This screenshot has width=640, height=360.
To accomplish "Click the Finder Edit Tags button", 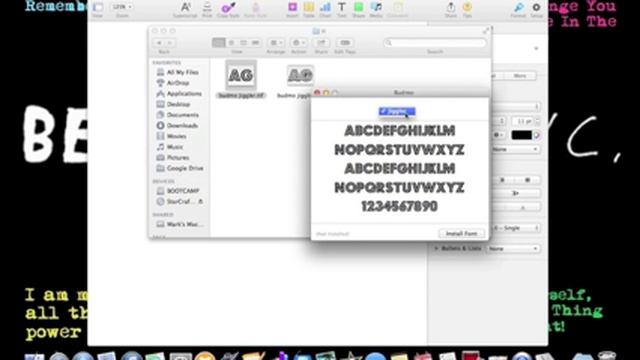I will click(x=345, y=43).
